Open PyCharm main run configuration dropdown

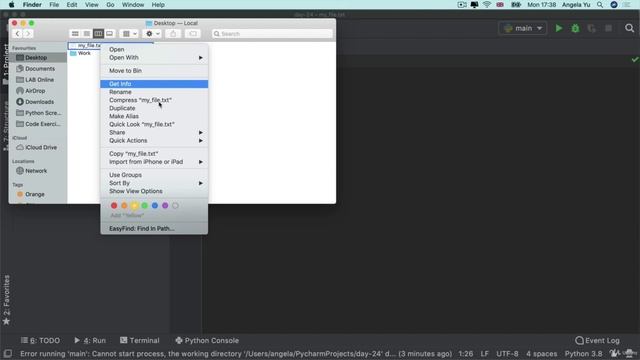[x=522, y=28]
